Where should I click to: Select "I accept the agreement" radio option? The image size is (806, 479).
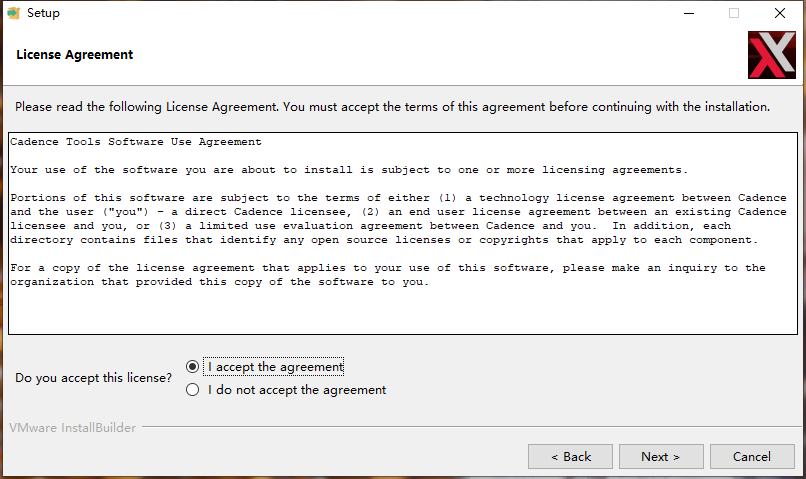193,367
